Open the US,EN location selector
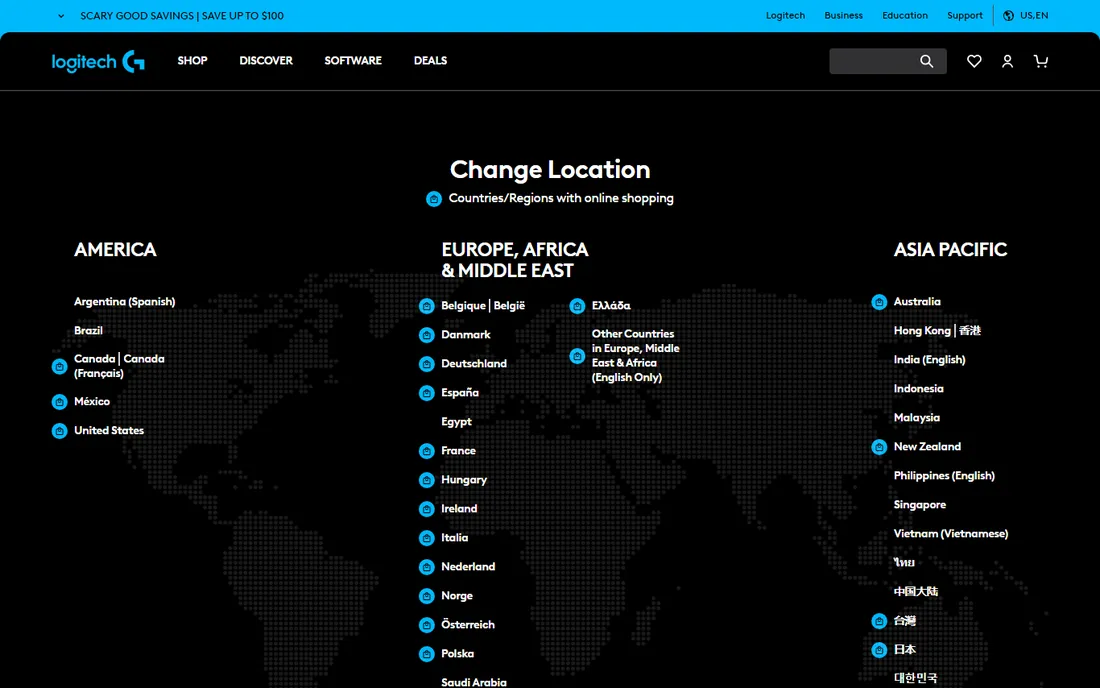1100x688 pixels. pyautogui.click(x=1026, y=15)
